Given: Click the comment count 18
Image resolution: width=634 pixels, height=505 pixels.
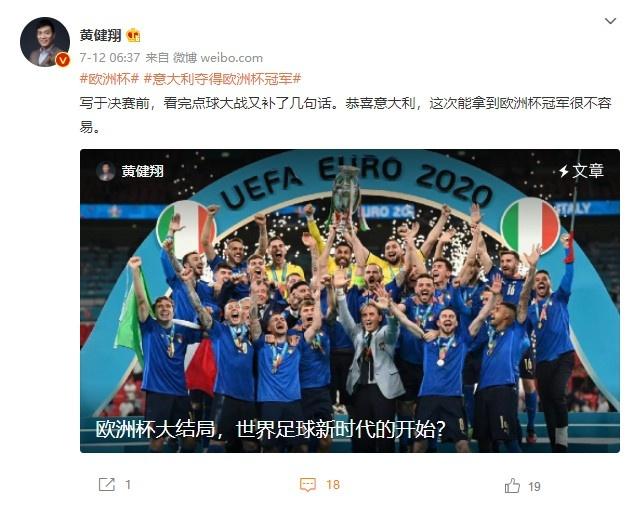Looking at the screenshot, I should 333,484.
